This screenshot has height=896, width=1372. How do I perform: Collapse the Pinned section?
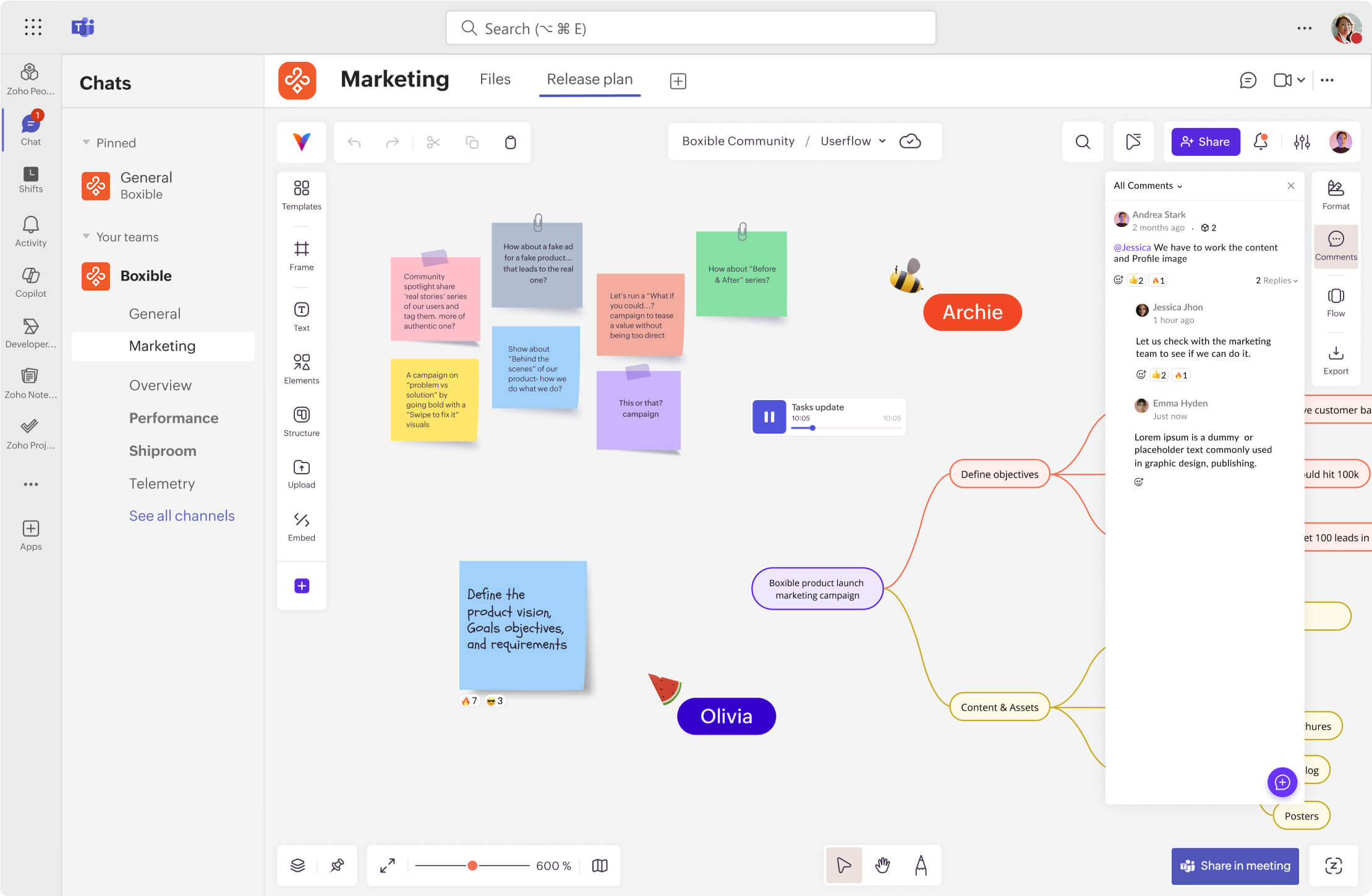coord(86,143)
